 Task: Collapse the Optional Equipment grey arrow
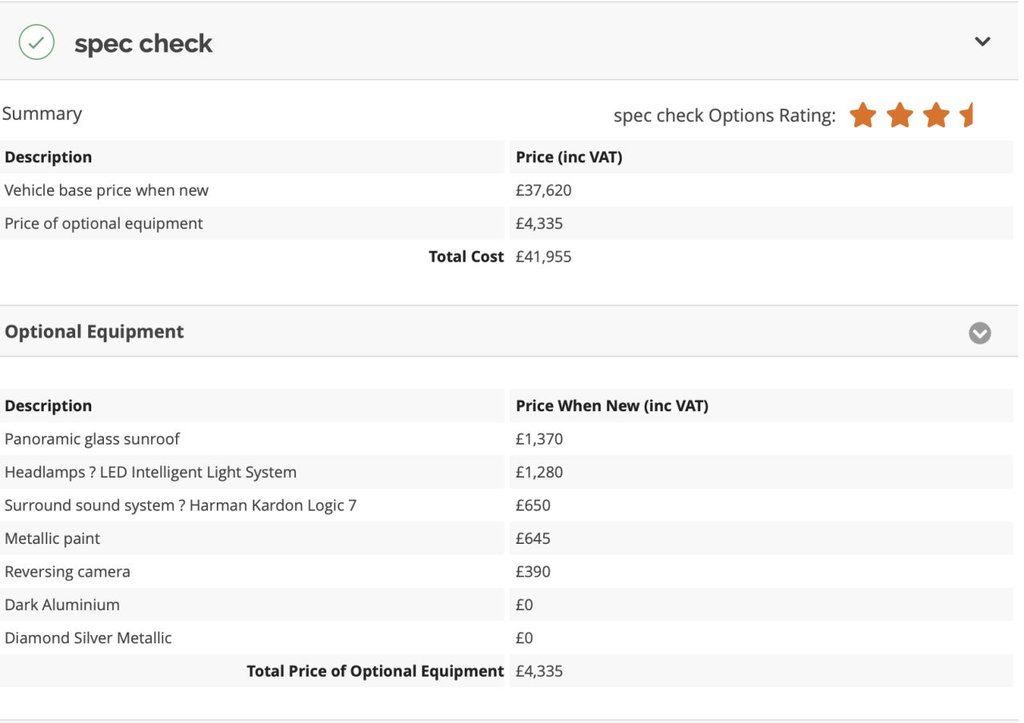[x=980, y=333]
